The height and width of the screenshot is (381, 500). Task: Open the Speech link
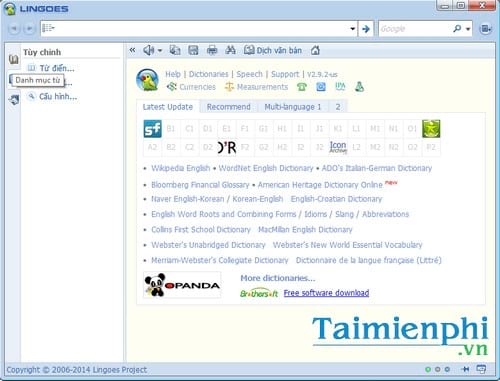[x=249, y=74]
